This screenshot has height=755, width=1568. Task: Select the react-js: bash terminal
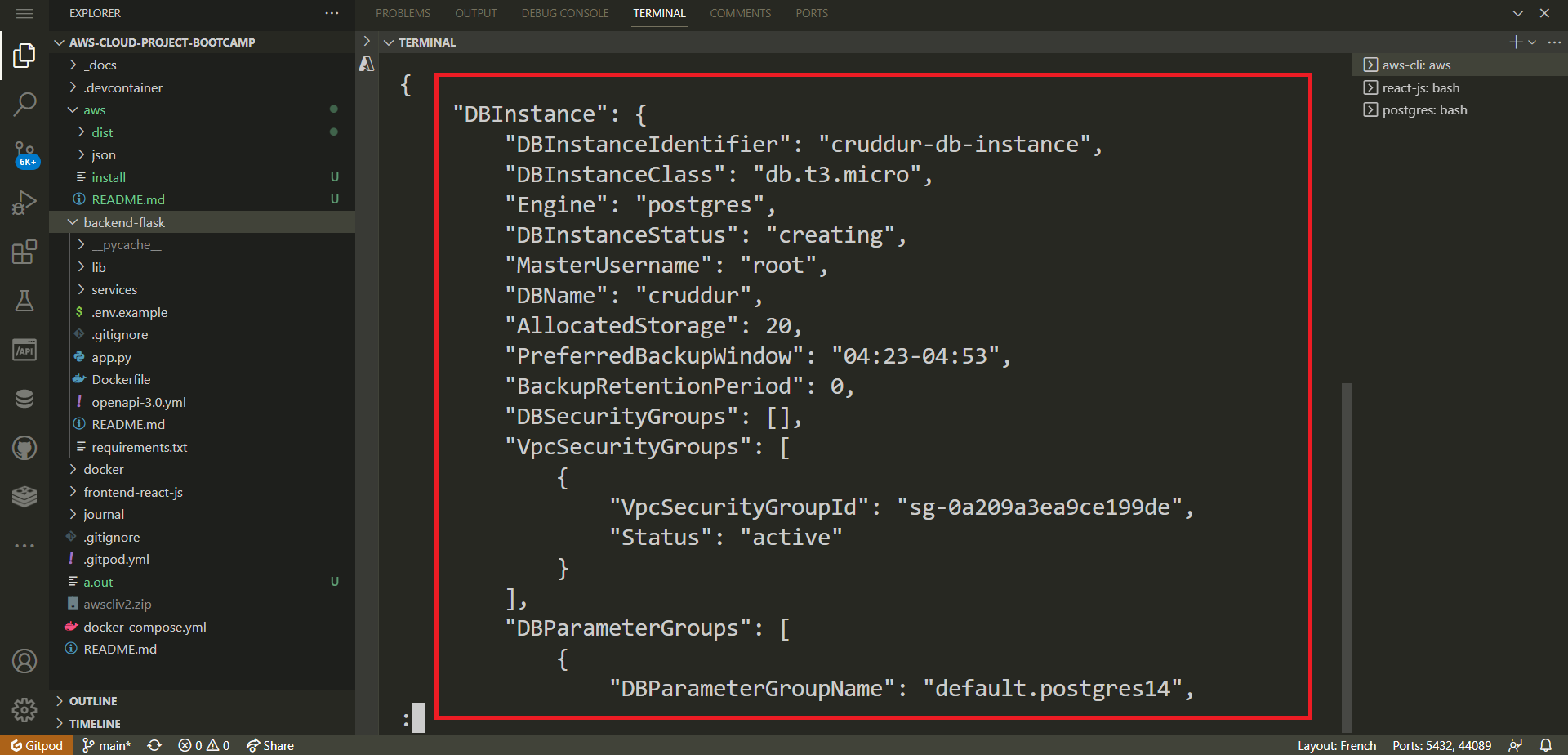click(x=1459, y=87)
